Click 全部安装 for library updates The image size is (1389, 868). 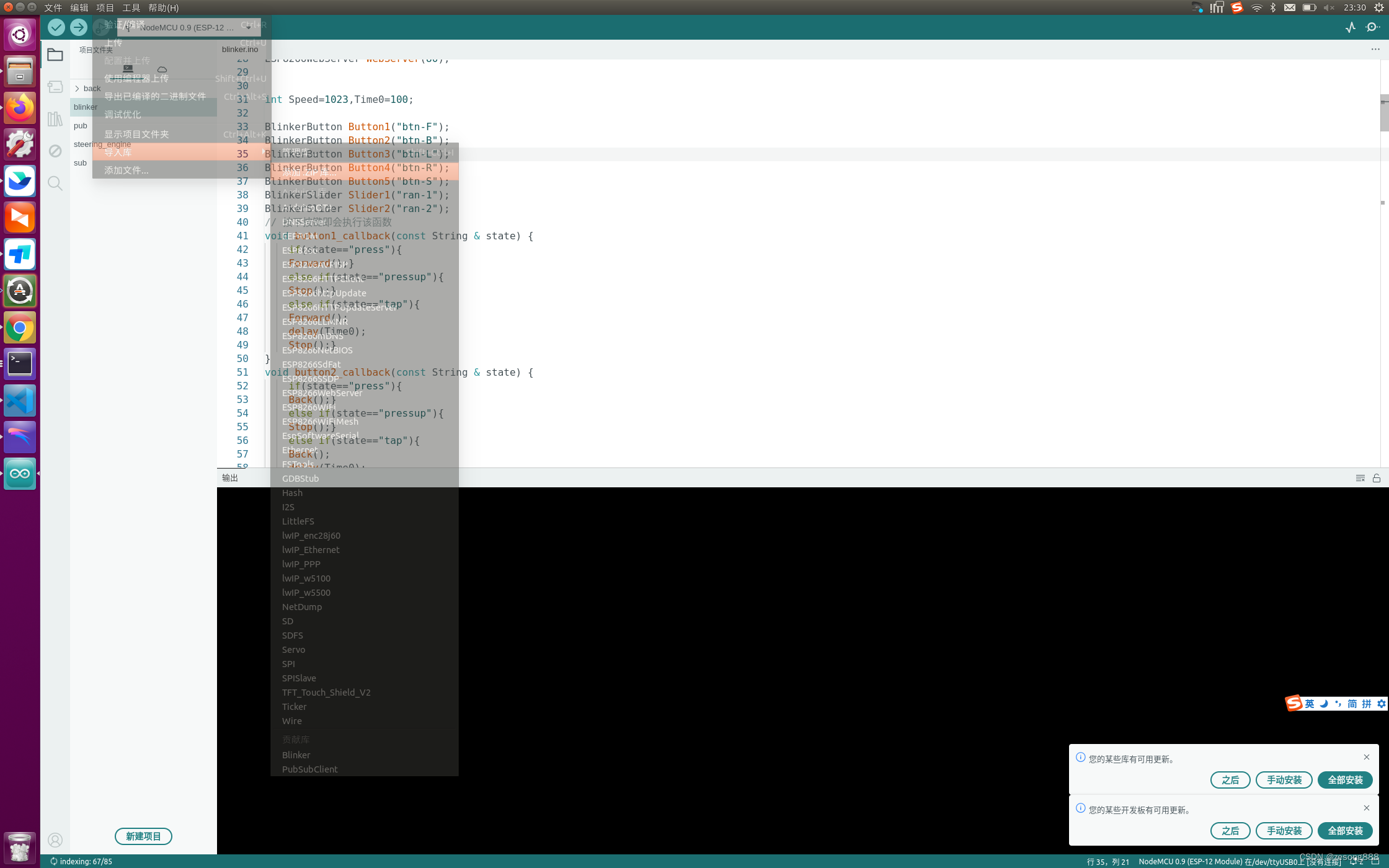pyautogui.click(x=1345, y=780)
